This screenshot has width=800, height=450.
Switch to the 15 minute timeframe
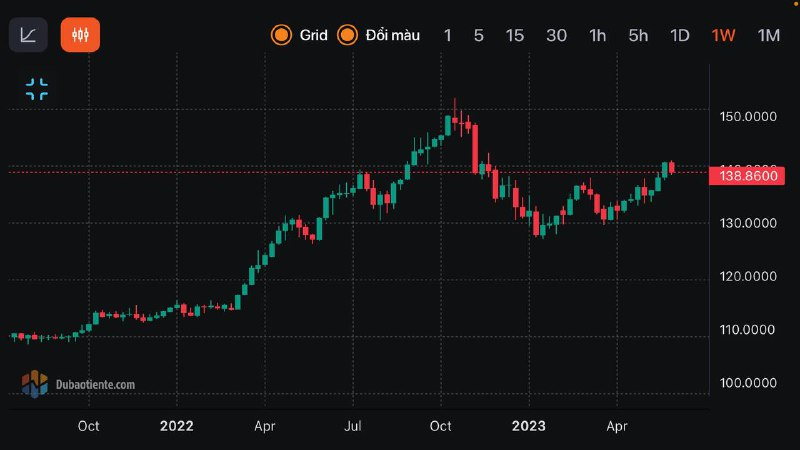coord(514,36)
